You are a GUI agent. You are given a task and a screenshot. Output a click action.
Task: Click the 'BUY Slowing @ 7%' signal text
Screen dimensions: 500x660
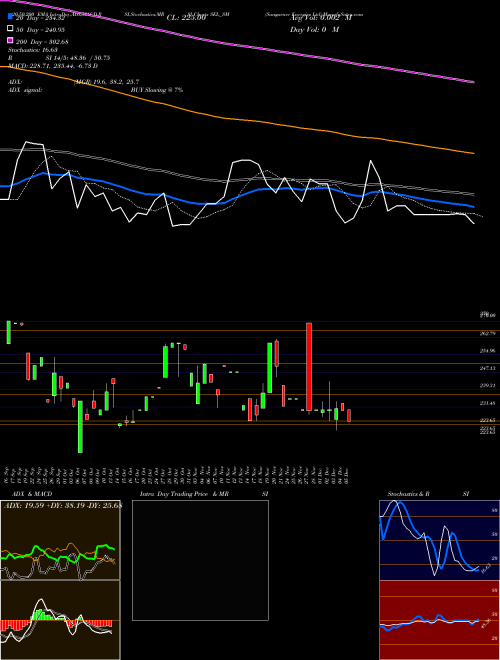coord(157,90)
